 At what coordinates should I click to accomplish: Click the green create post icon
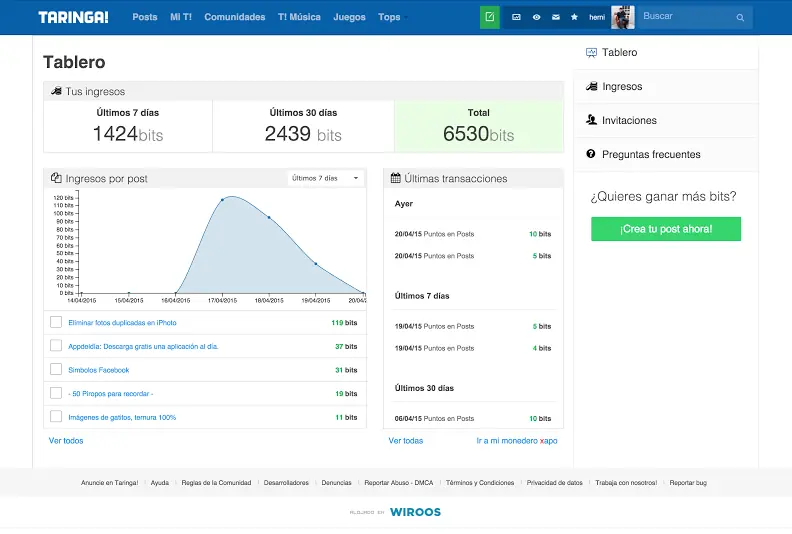[x=489, y=17]
